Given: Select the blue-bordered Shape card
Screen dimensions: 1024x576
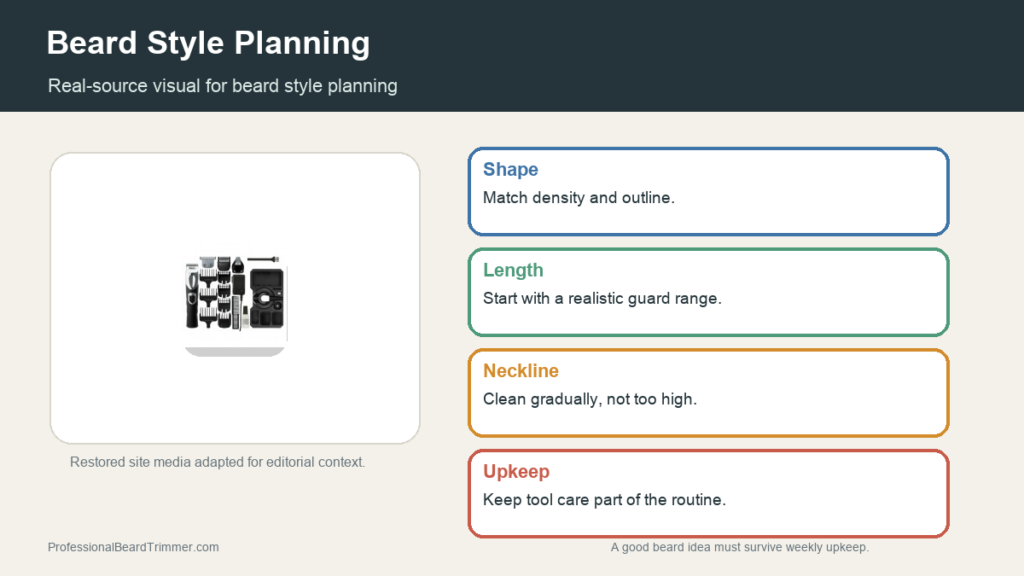Looking at the screenshot, I should click(709, 191).
